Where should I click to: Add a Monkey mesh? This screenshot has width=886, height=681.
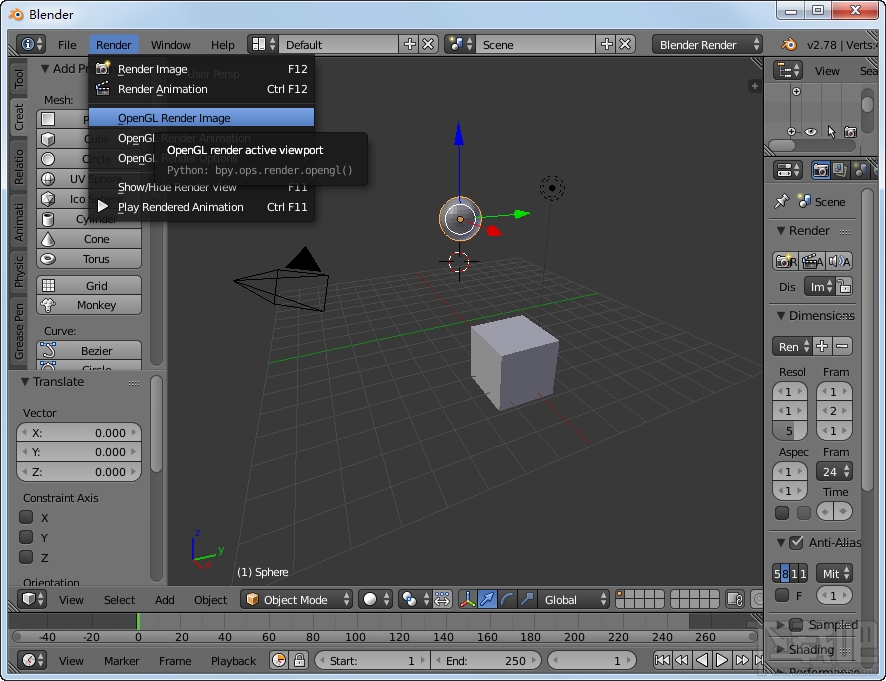pos(88,304)
